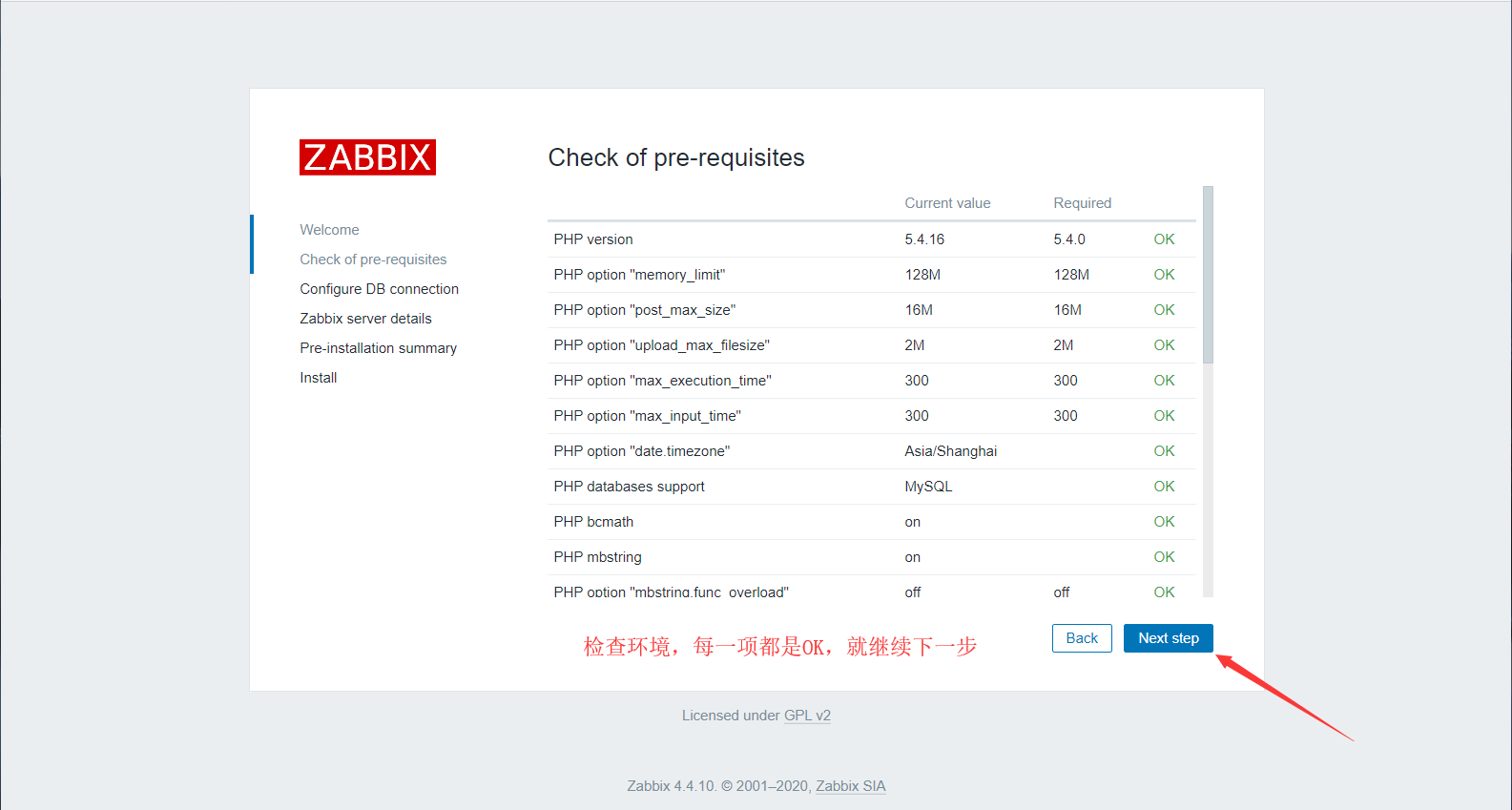Select Configure DB connection step
Viewport: 1512px width, 810px height.
[x=379, y=289]
